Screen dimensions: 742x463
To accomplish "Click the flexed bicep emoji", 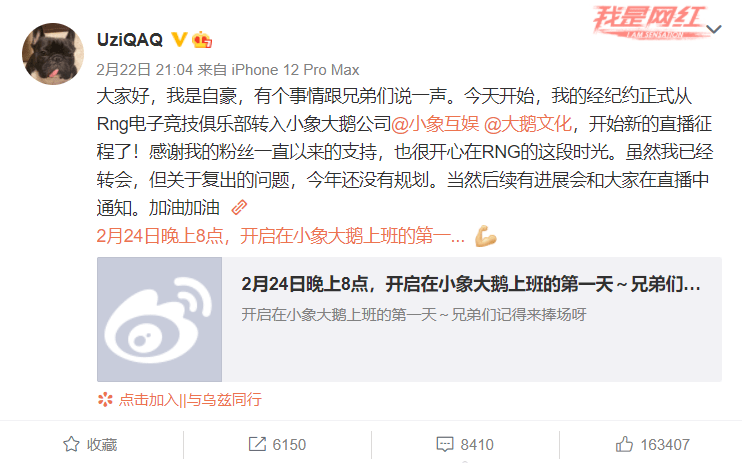I will click(x=486, y=236).
